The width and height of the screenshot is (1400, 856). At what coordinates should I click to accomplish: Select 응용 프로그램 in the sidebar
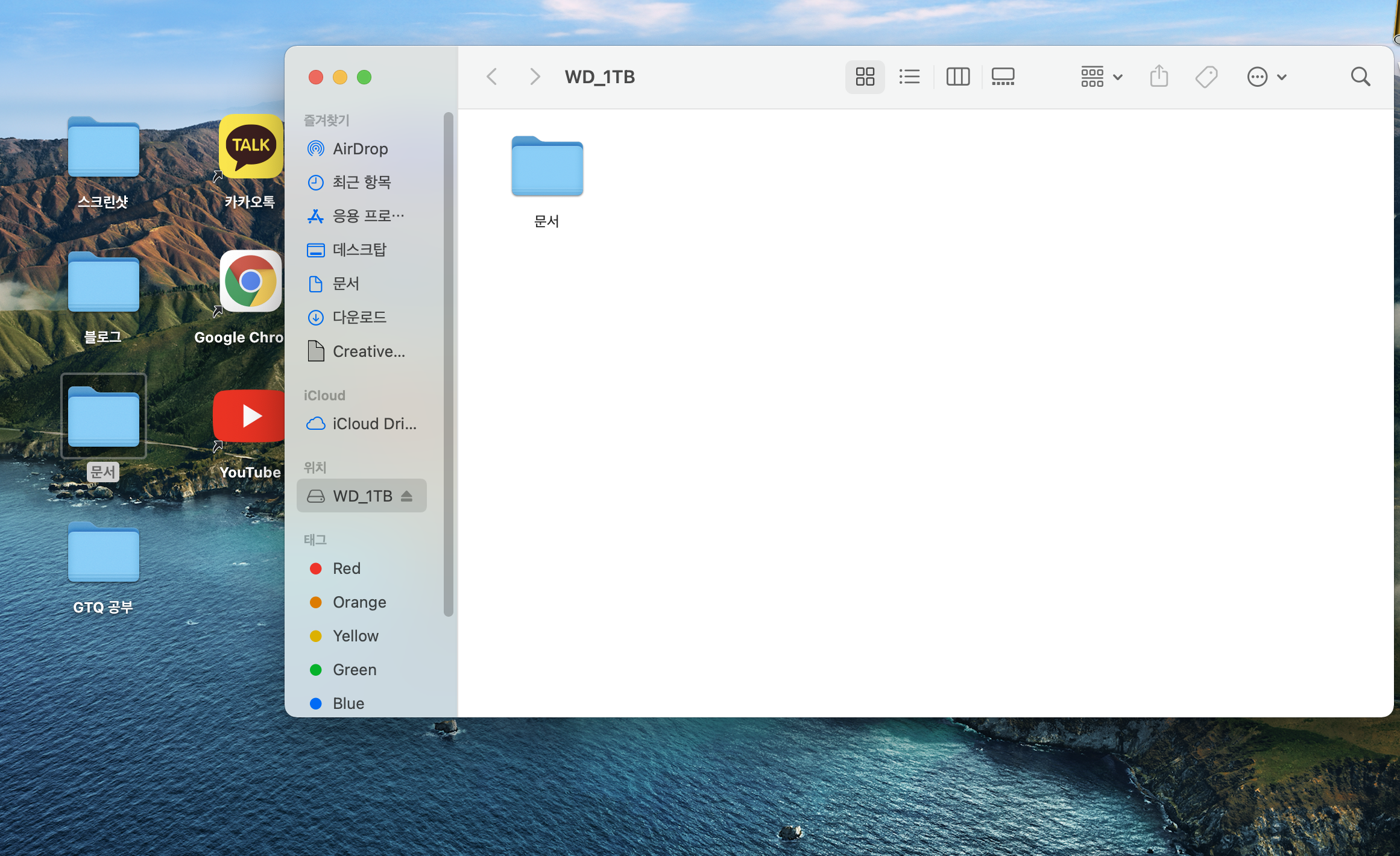point(368,216)
